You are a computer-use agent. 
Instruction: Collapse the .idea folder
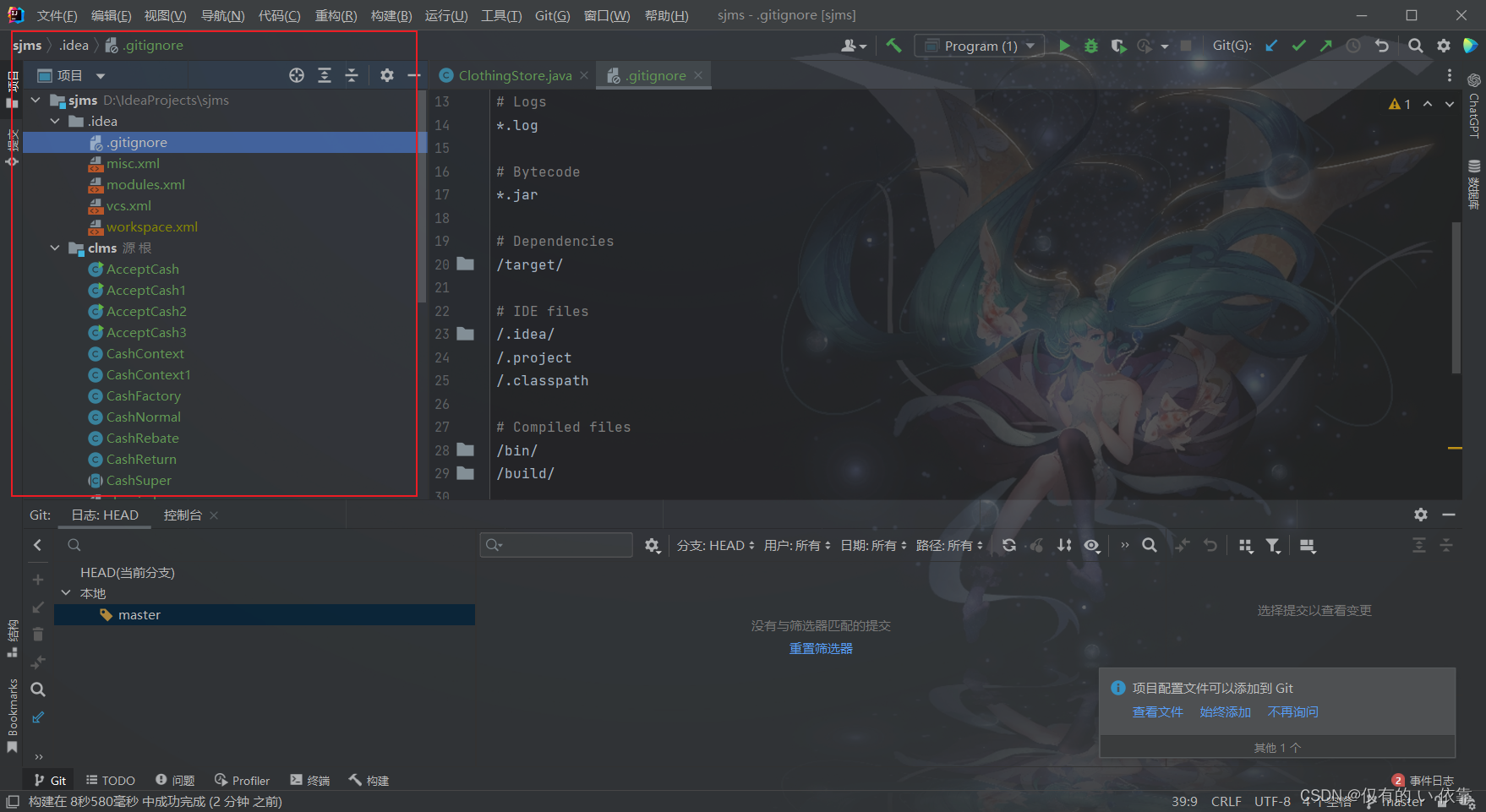click(56, 122)
